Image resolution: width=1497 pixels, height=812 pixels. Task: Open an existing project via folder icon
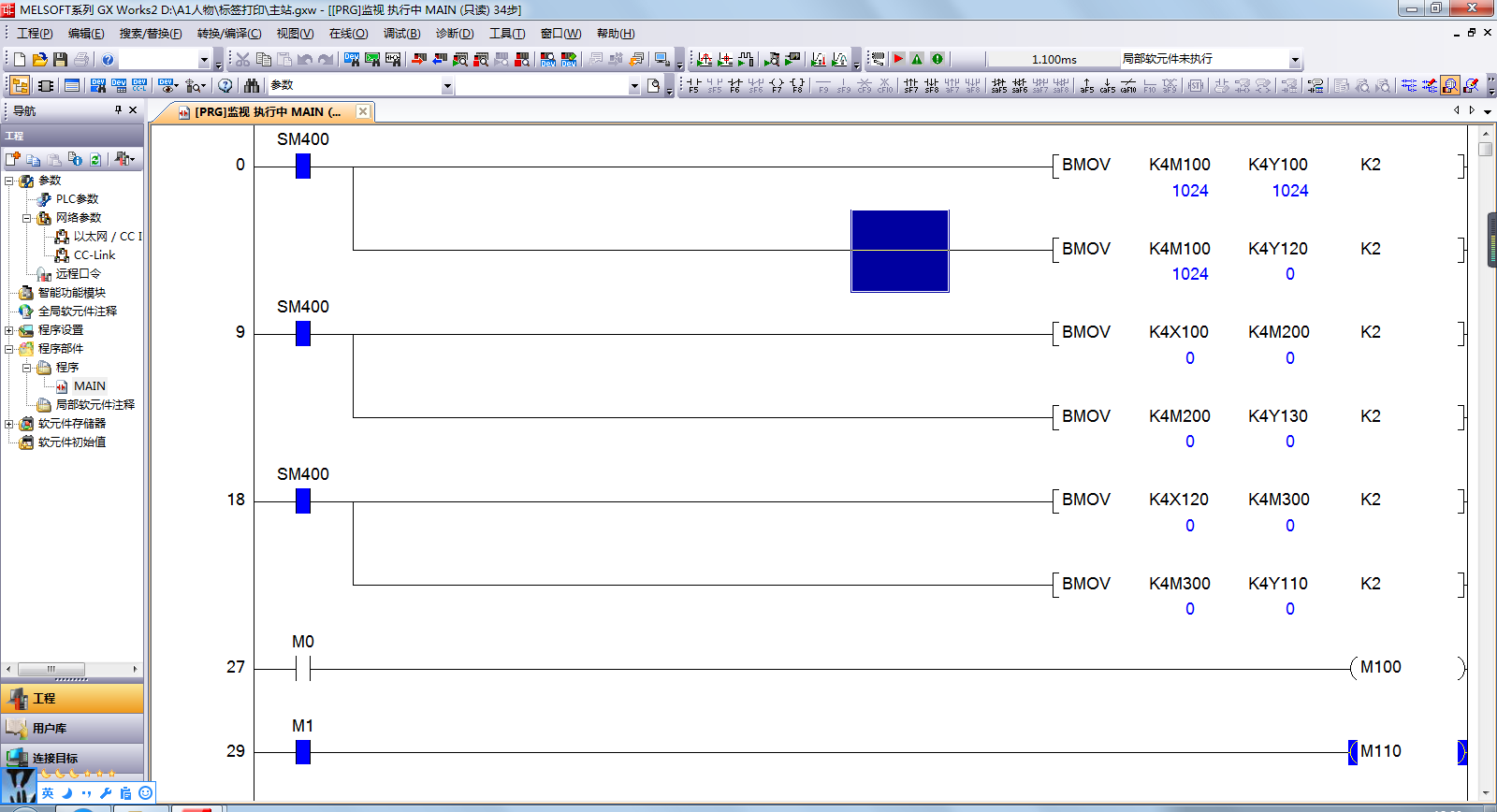pyautogui.click(x=39, y=59)
